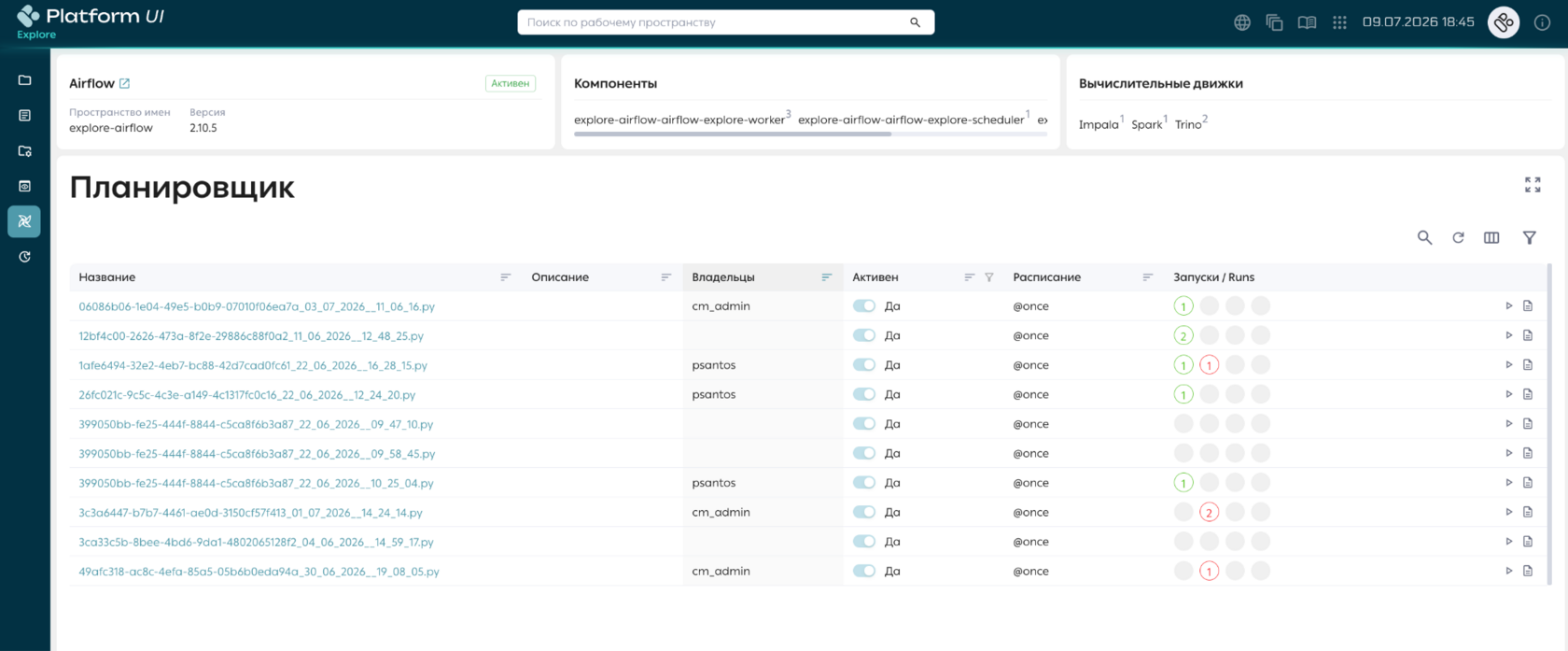1568x651 pixels.
Task: Select the scheduler item in left sidebar
Action: (x=24, y=221)
